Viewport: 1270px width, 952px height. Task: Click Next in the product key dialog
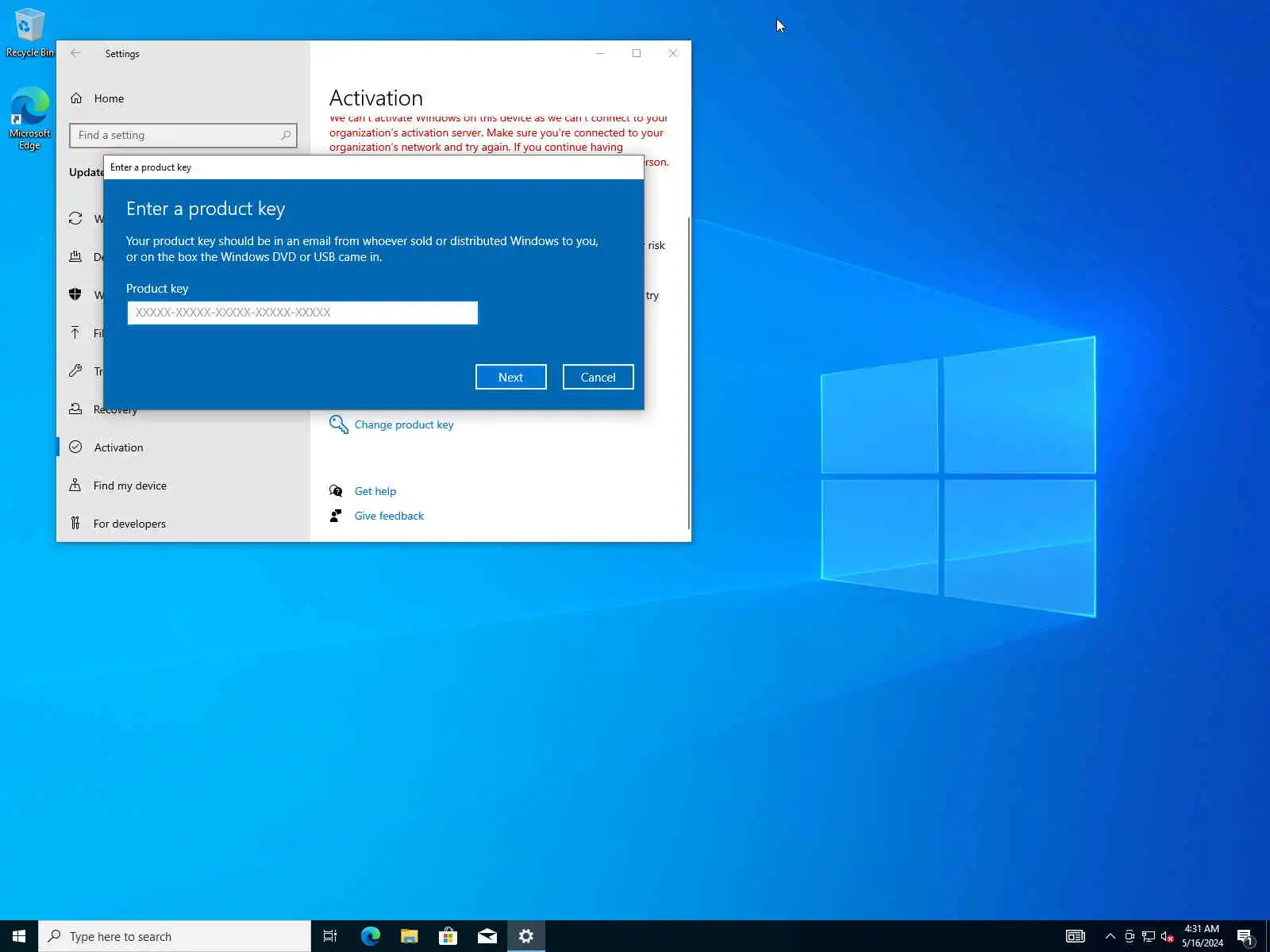511,377
